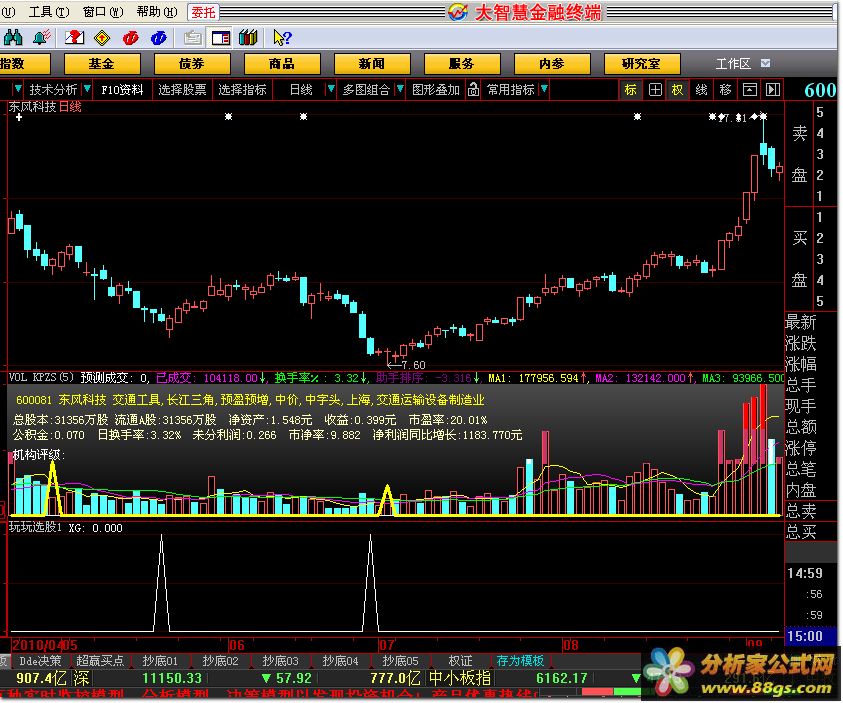Toggle the 权 rights adjustment button
The image size is (843, 703).
[x=677, y=90]
